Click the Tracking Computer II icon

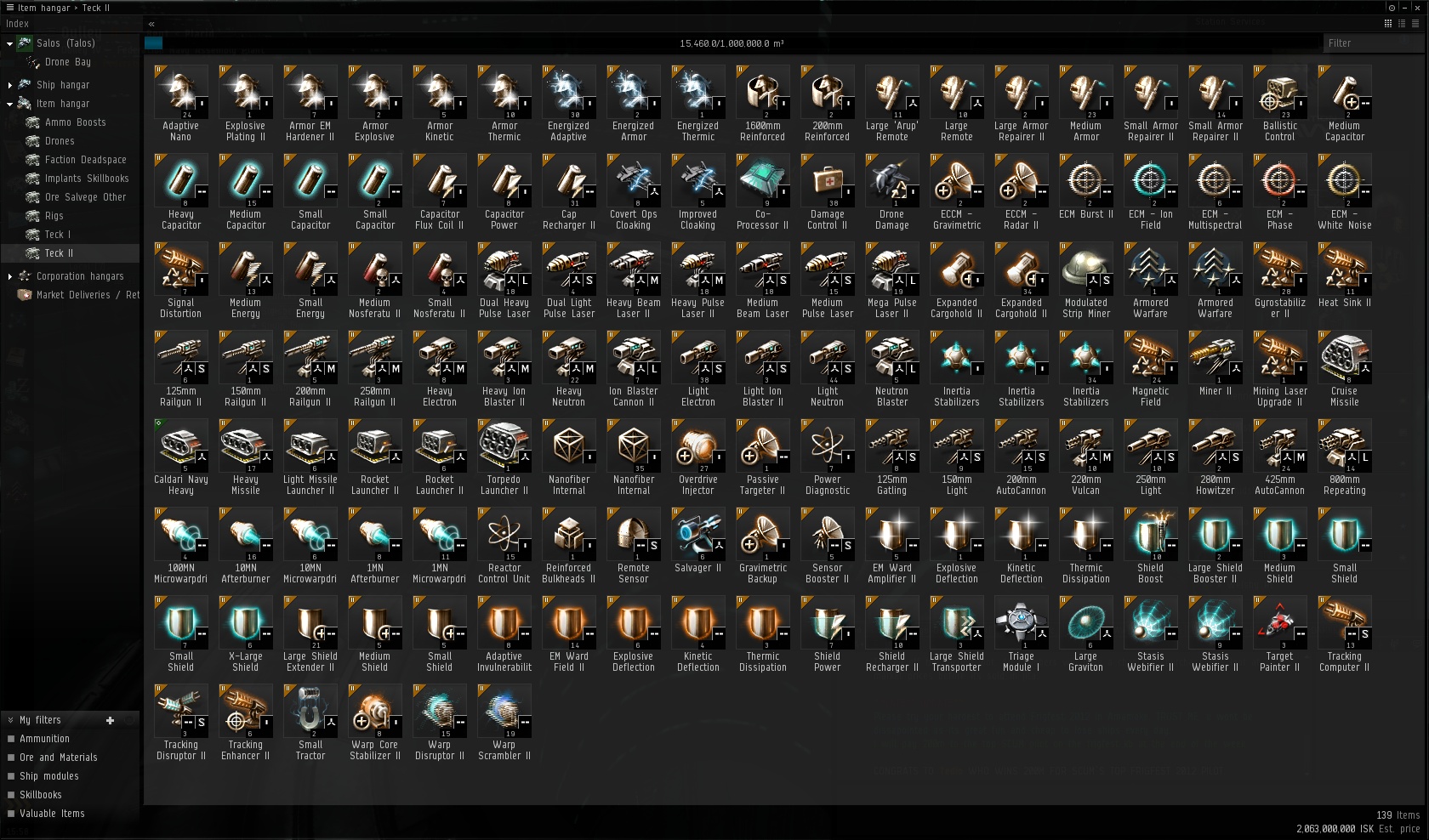tap(1345, 623)
